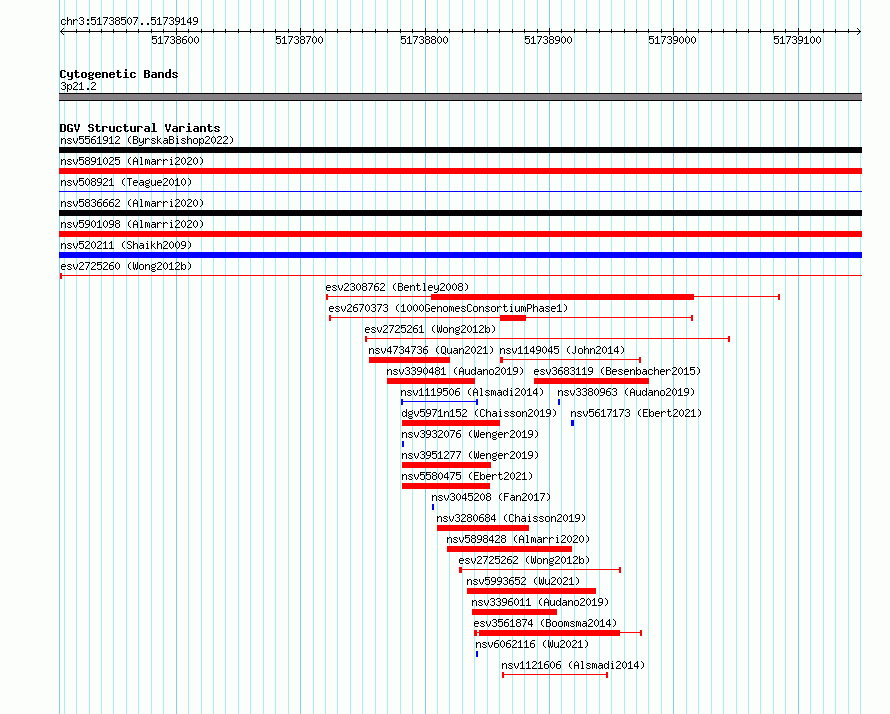
Task: Click the nsv5891025 (Almarri2020) variant label
Action: (x=132, y=161)
